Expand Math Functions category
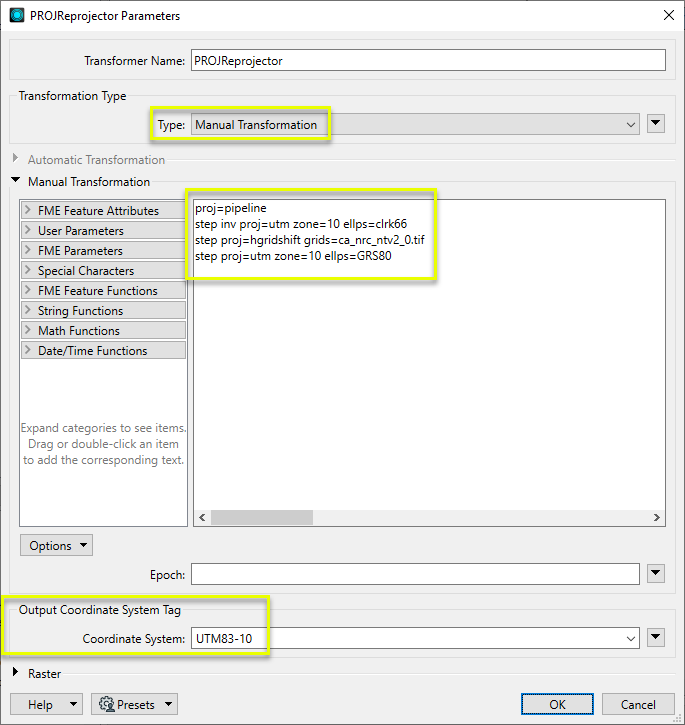This screenshot has height=725, width=685. [x=28, y=331]
